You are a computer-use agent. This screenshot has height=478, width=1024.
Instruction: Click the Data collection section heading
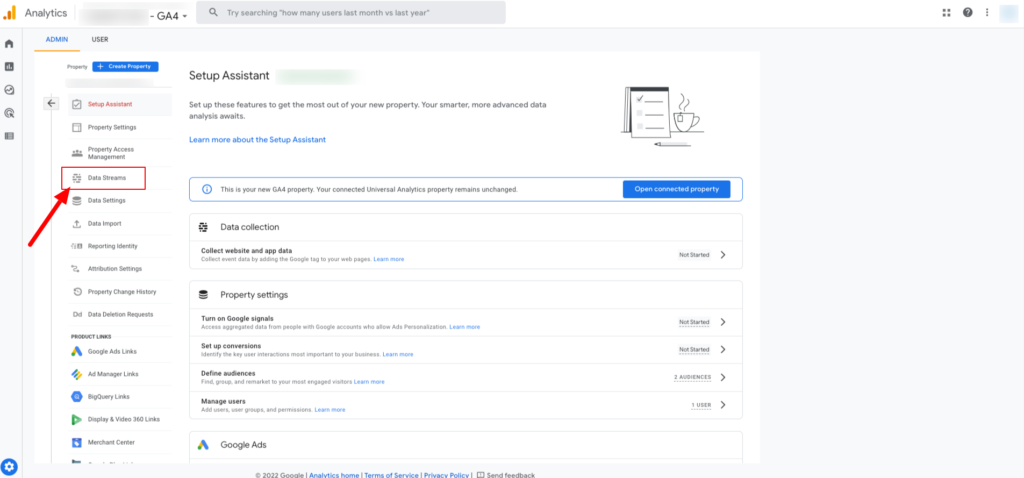[249, 227]
